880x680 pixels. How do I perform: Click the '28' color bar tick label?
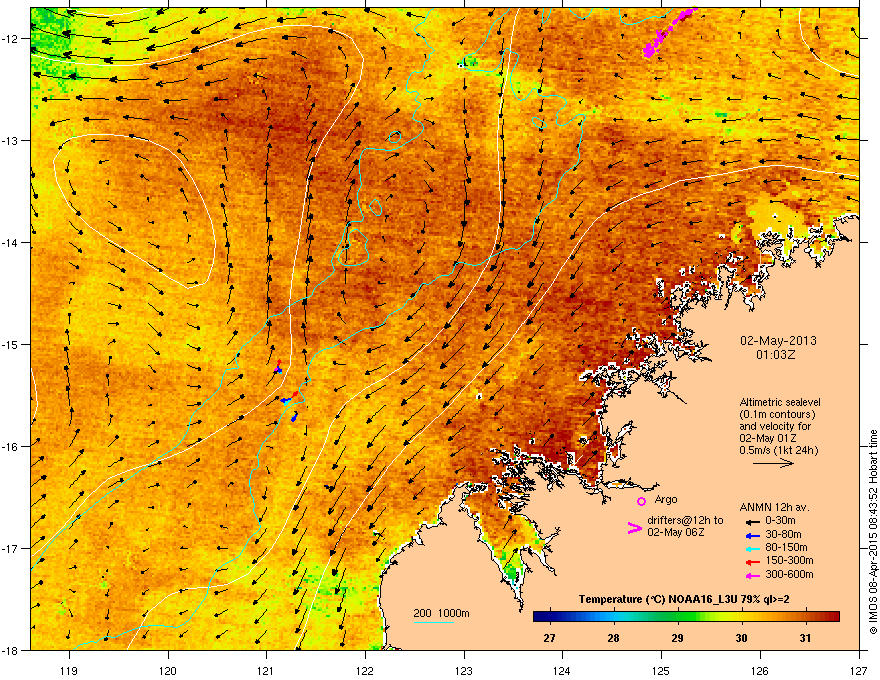click(x=613, y=638)
